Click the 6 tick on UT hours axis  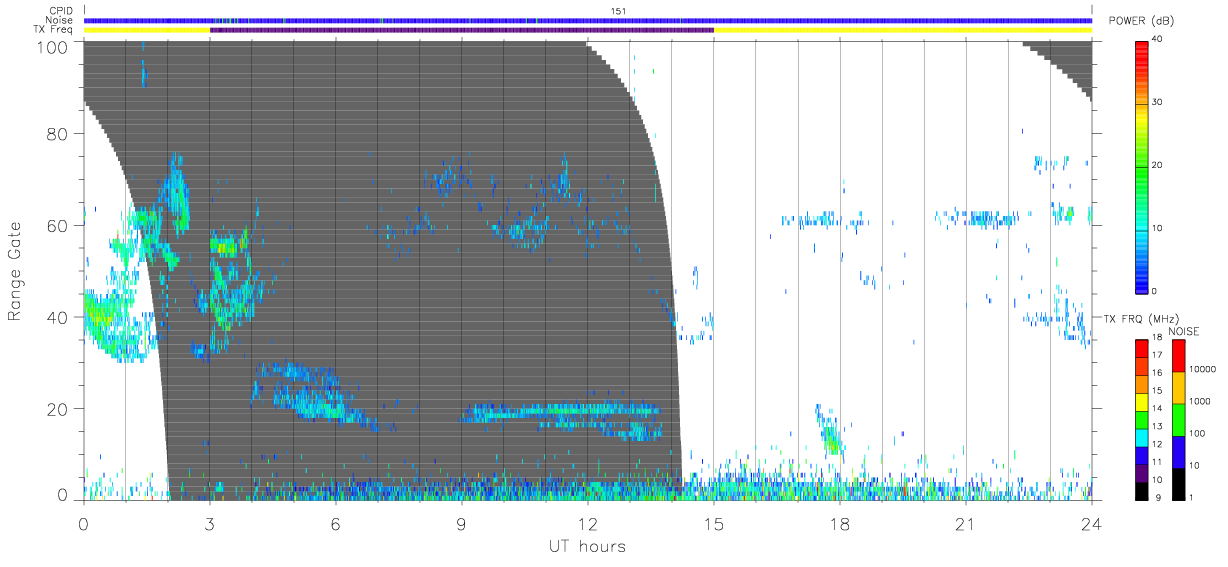tap(336, 524)
